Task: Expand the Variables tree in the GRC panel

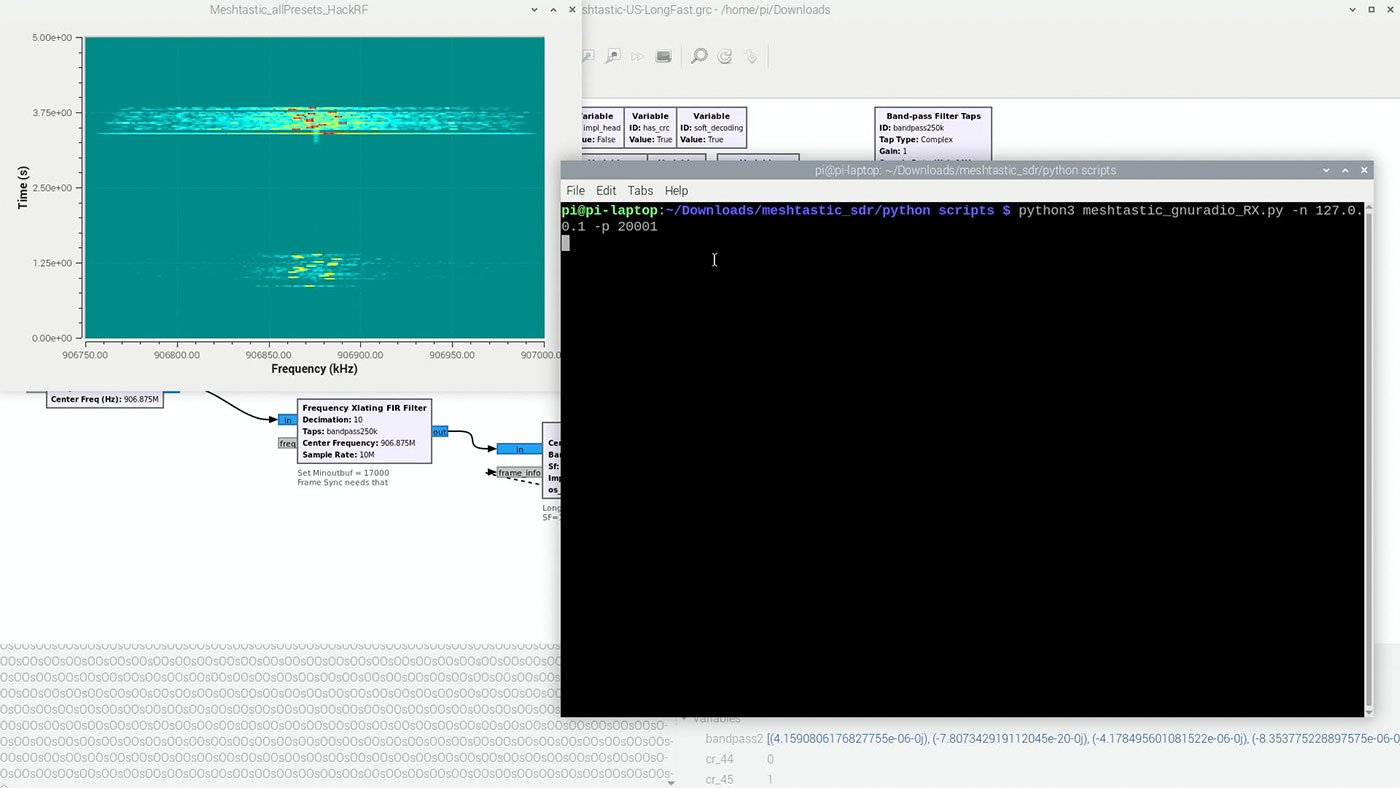Action: (685, 718)
